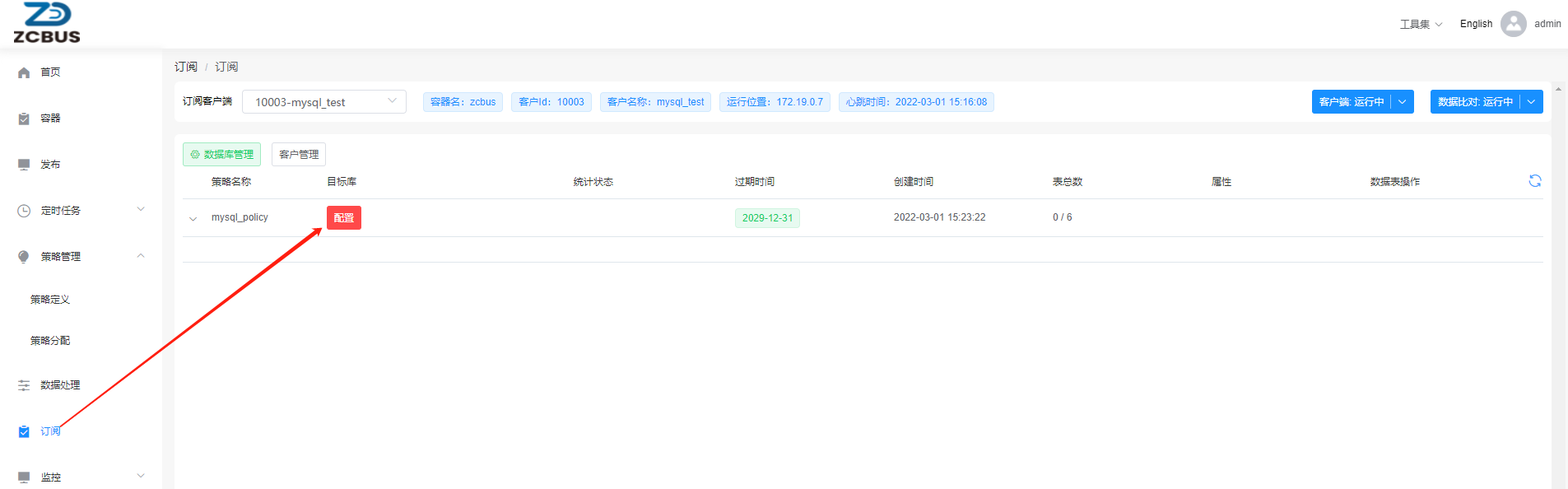Select the 数据库管理 tab
The width and height of the screenshot is (1568, 489).
[x=221, y=155]
